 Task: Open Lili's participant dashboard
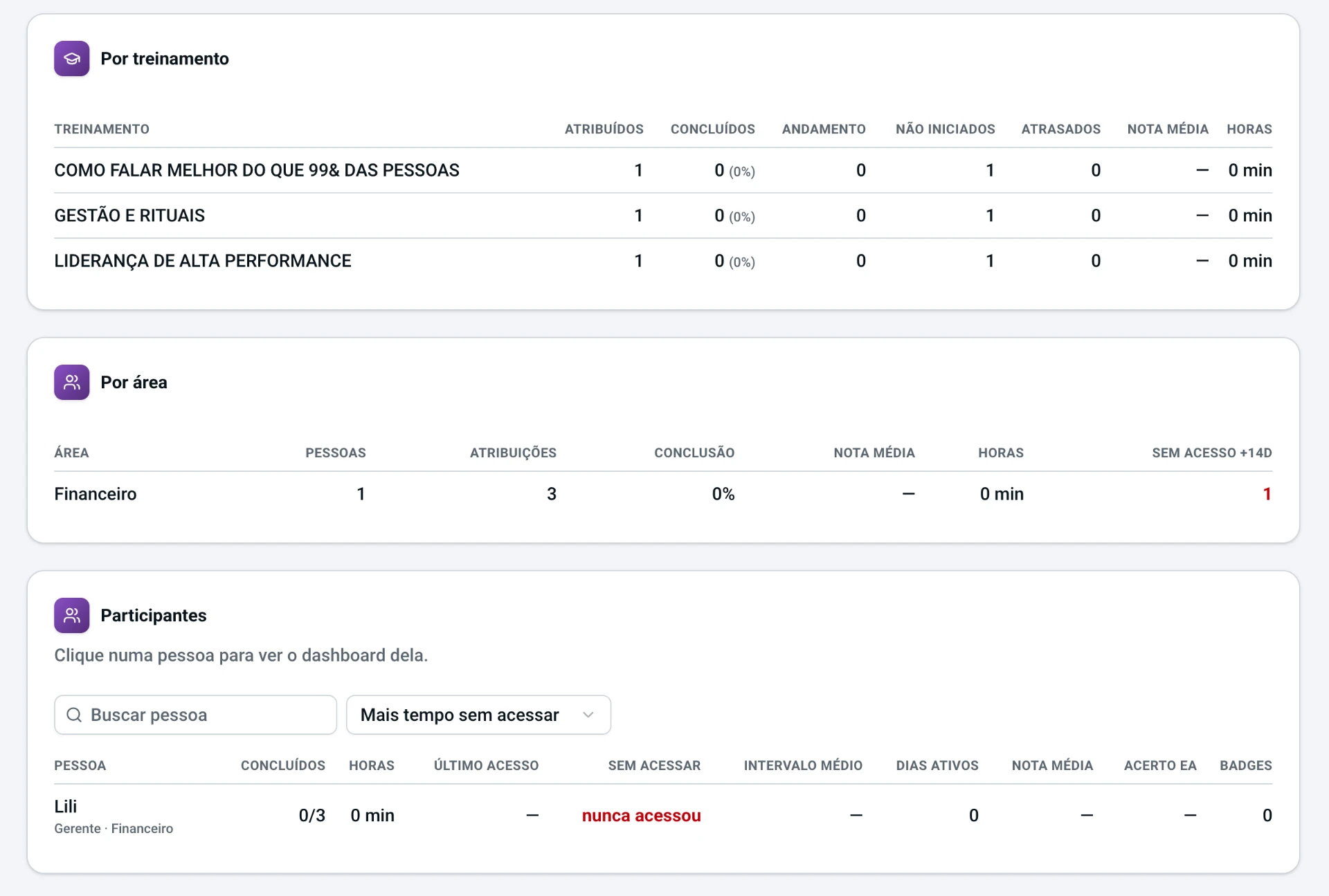(x=663, y=816)
